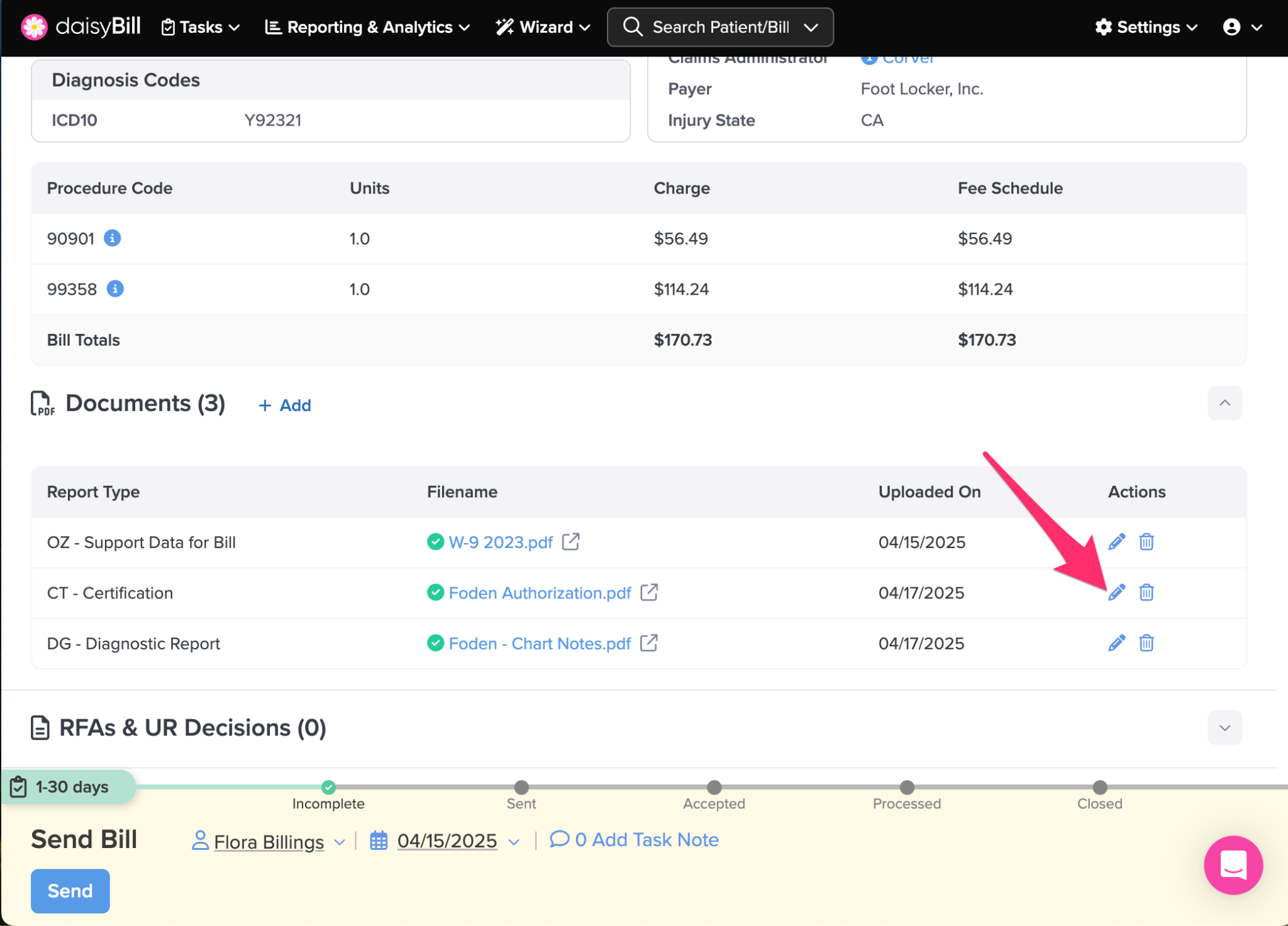This screenshot has height=926, width=1288.
Task: Click info icon beside procedure code 99358
Action: tap(115, 289)
